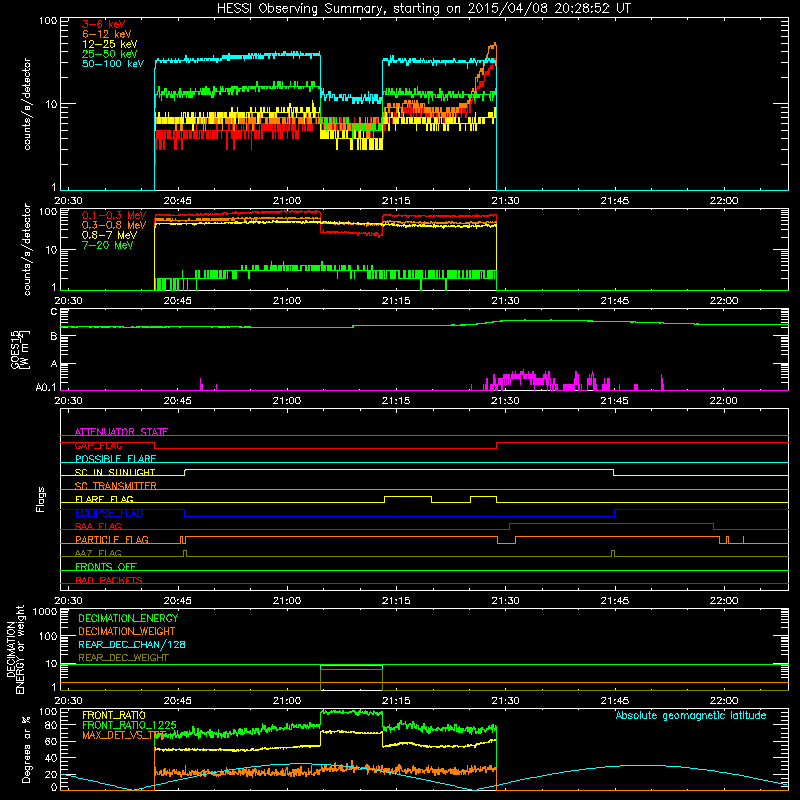Select the SC_TRANSMITTER flag label

pos(115,486)
